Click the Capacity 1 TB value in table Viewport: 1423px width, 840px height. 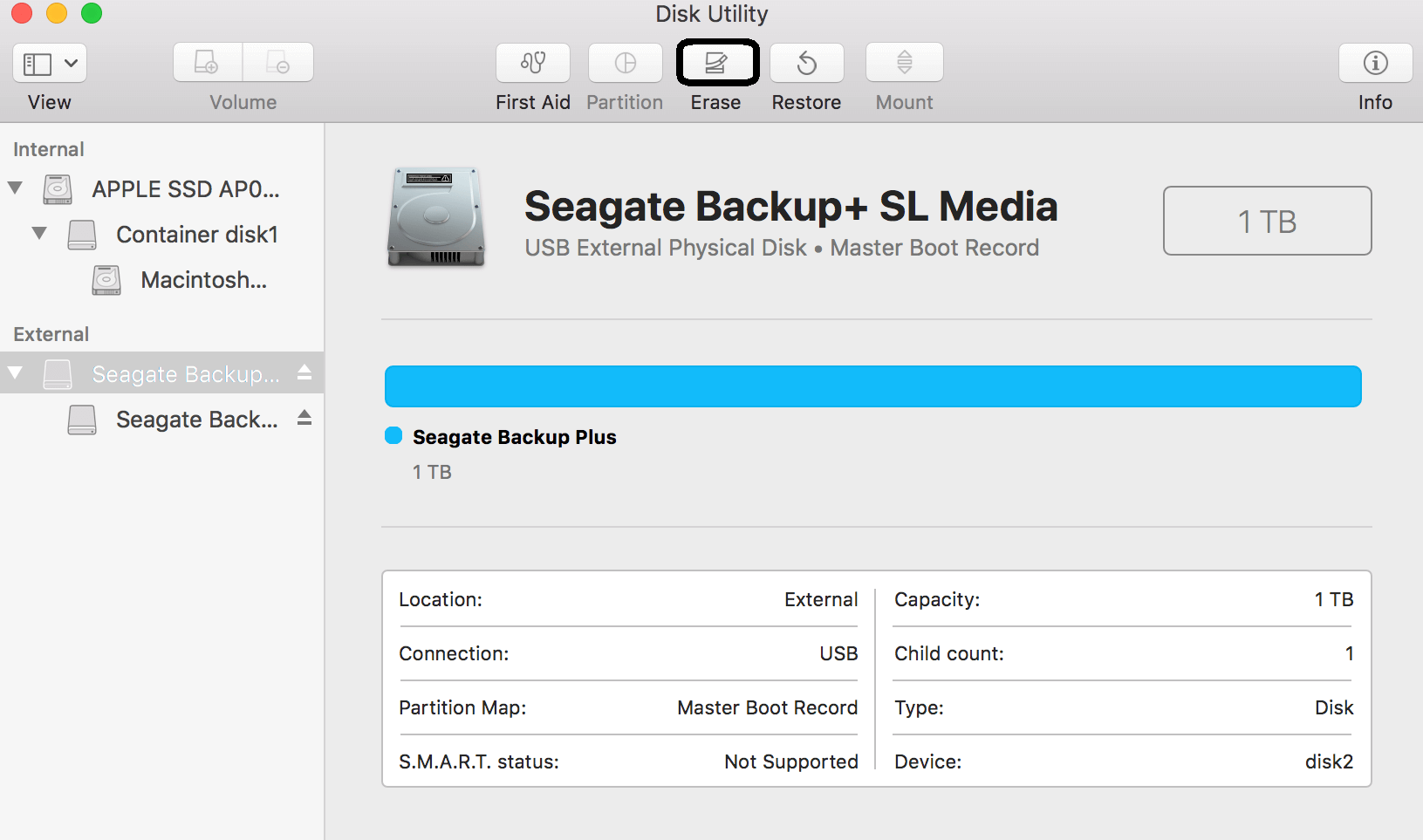tap(1335, 599)
